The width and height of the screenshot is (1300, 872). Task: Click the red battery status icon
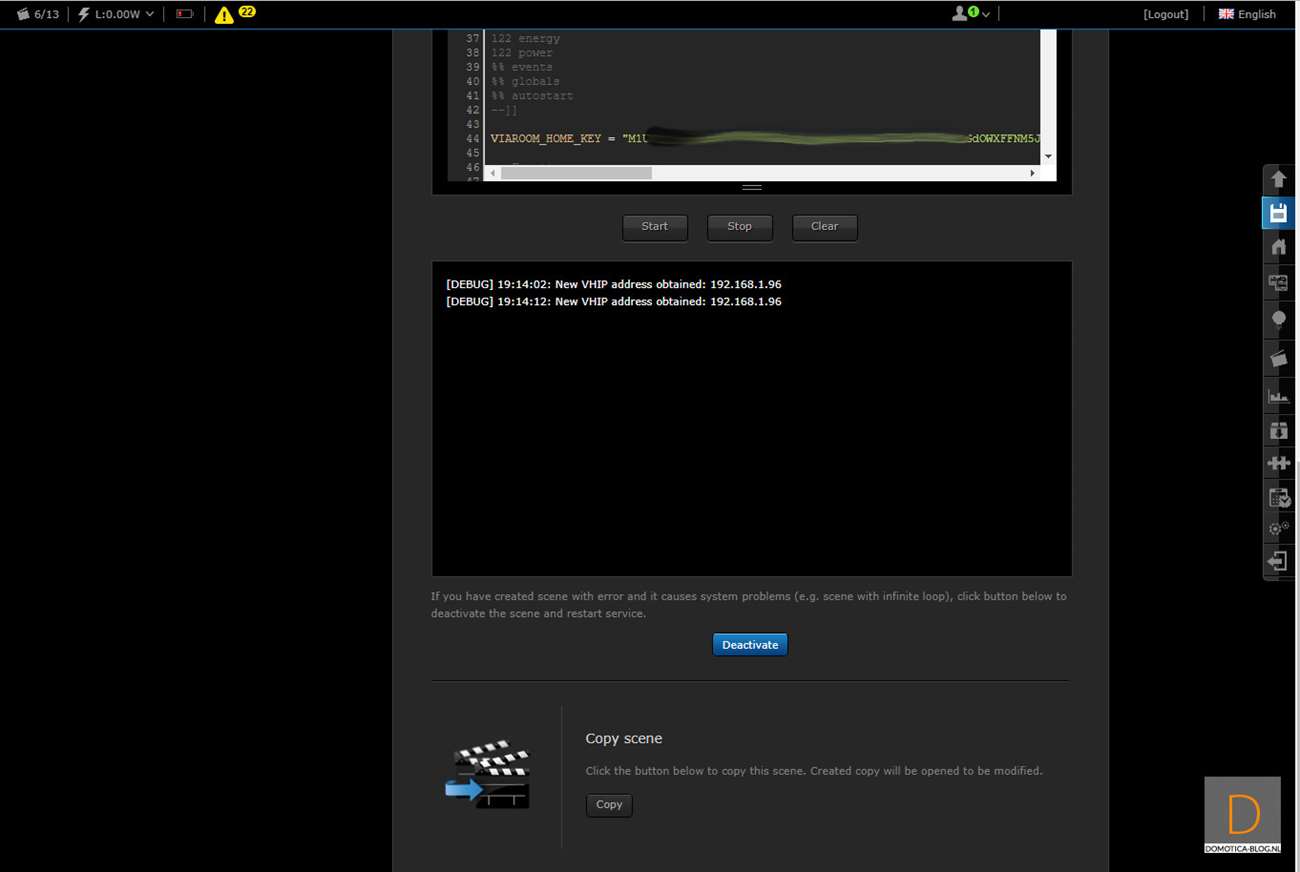pos(184,14)
